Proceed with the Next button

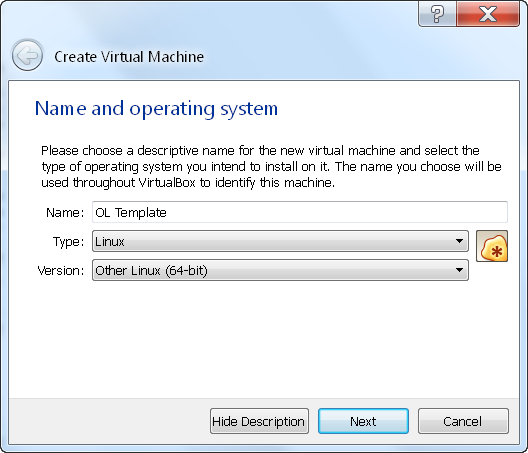click(363, 421)
